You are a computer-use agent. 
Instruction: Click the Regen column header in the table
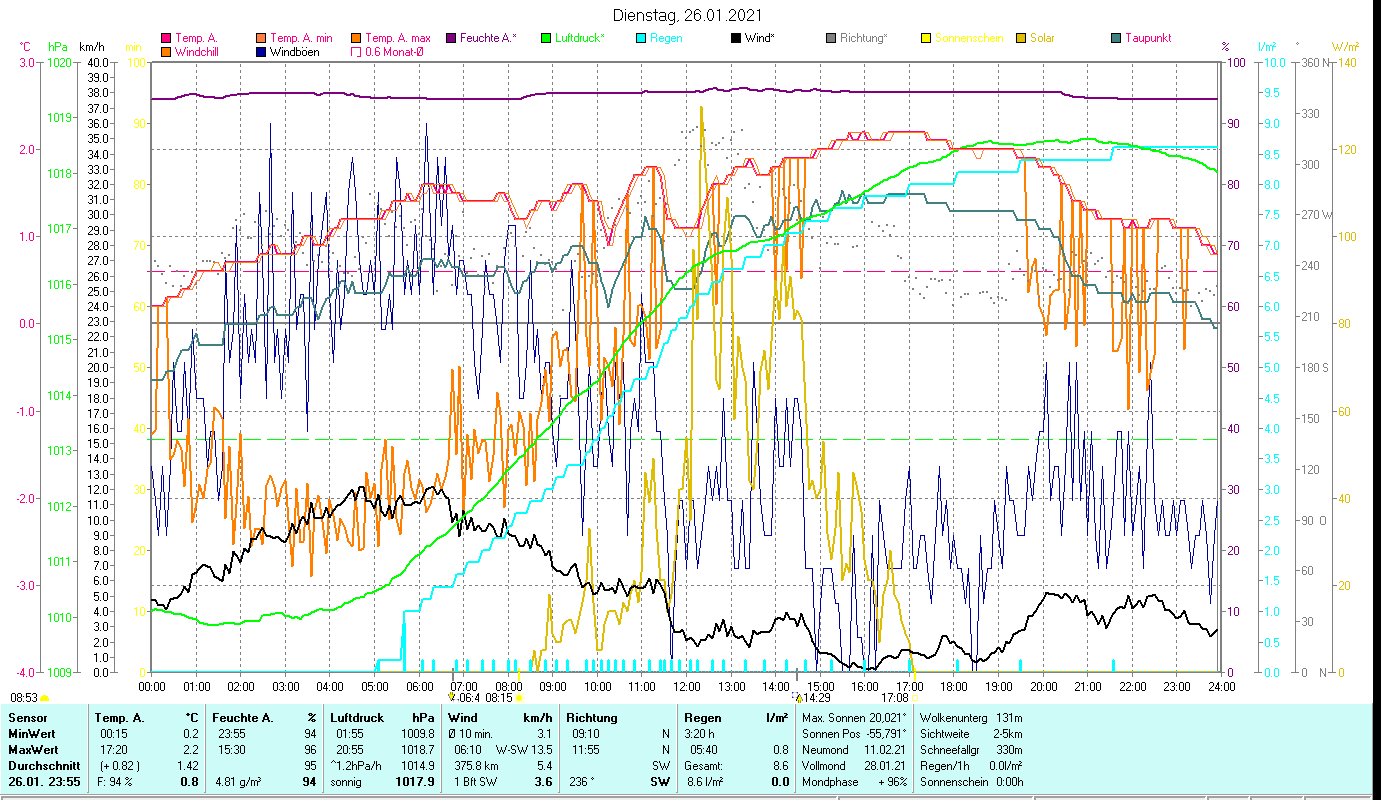pos(703,717)
